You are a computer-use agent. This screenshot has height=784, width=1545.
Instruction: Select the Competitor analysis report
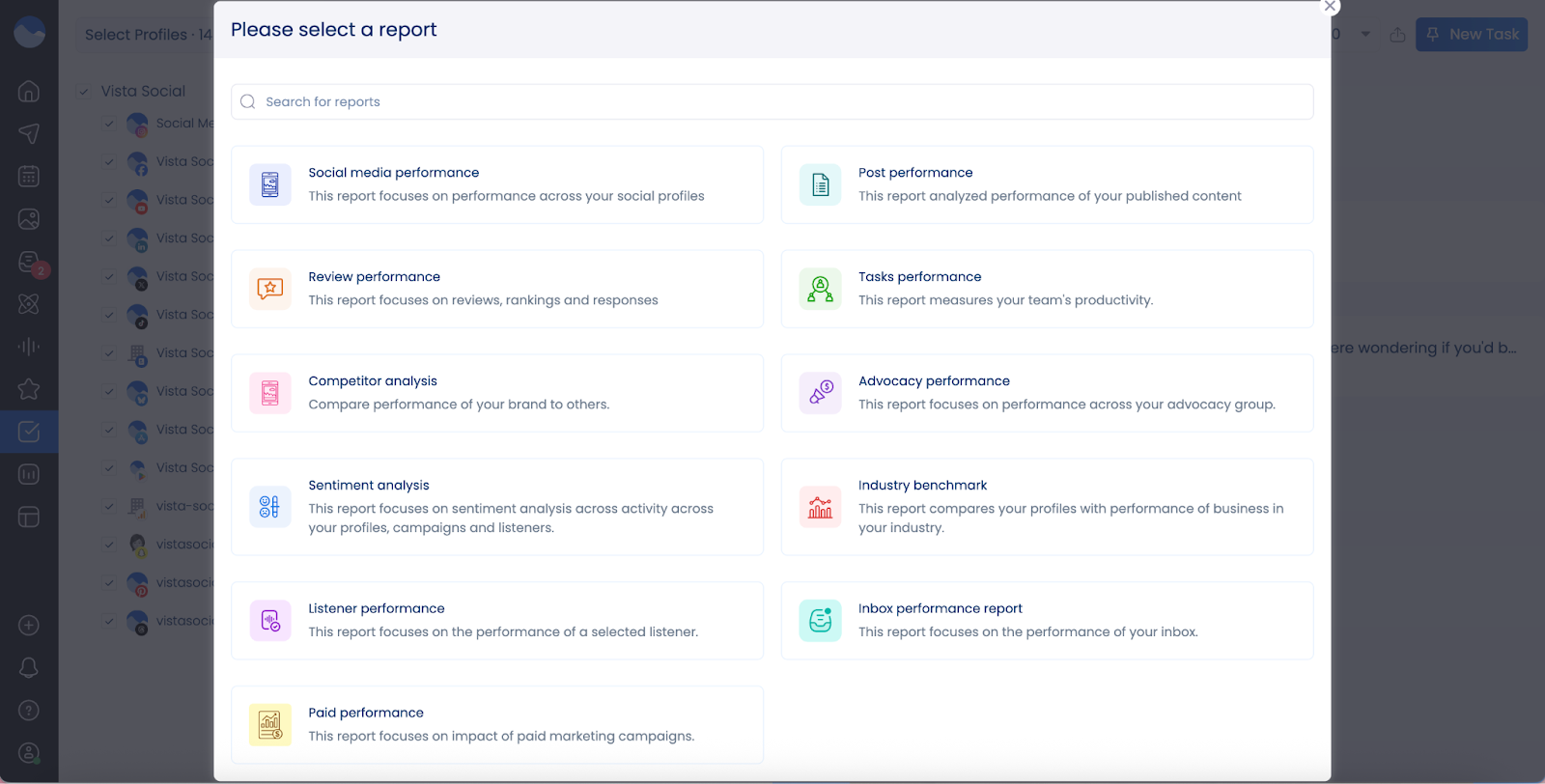(496, 393)
